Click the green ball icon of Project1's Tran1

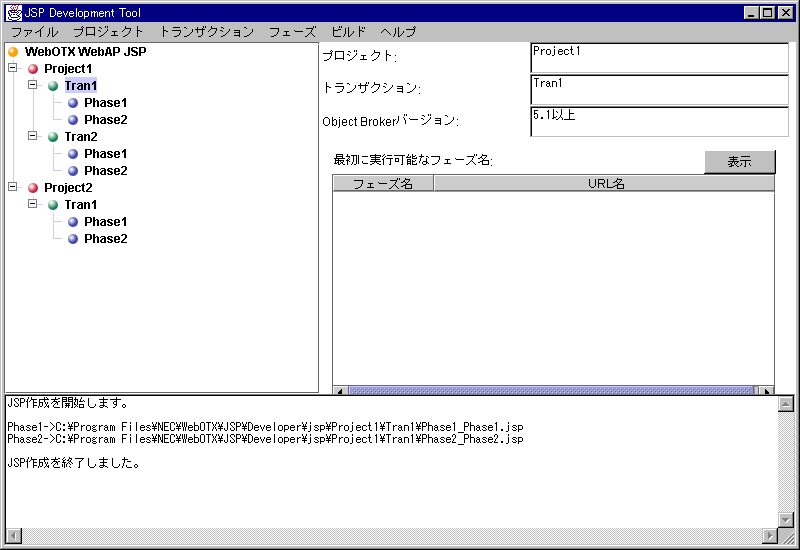[x=53, y=86]
